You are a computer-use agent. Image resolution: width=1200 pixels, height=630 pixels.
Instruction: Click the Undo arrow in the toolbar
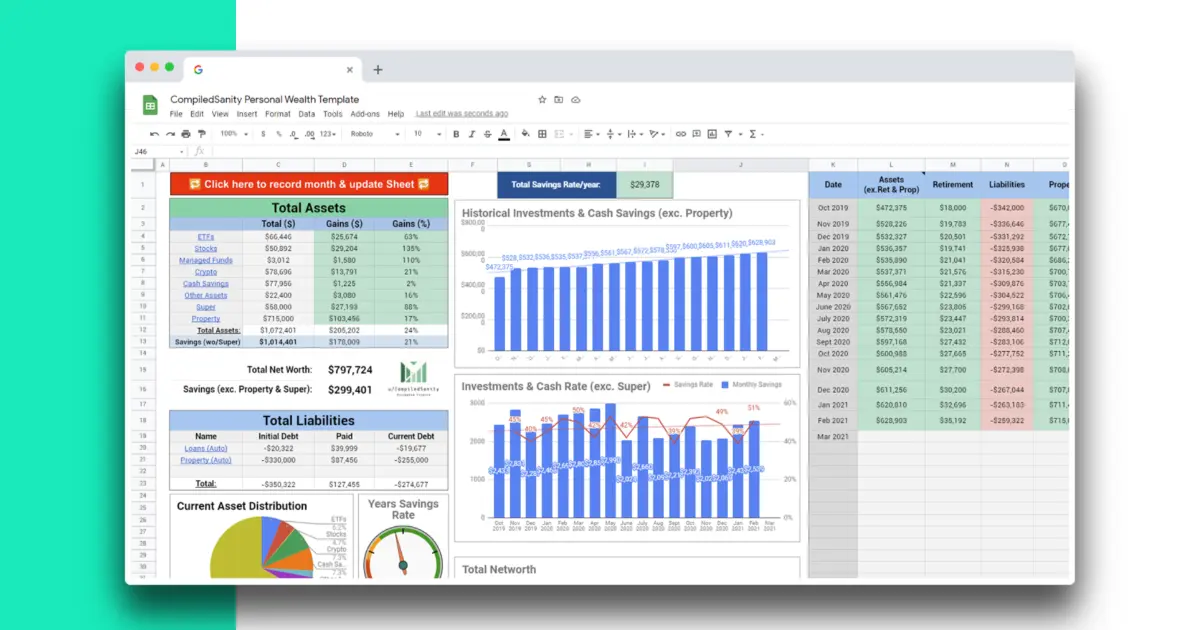(154, 134)
